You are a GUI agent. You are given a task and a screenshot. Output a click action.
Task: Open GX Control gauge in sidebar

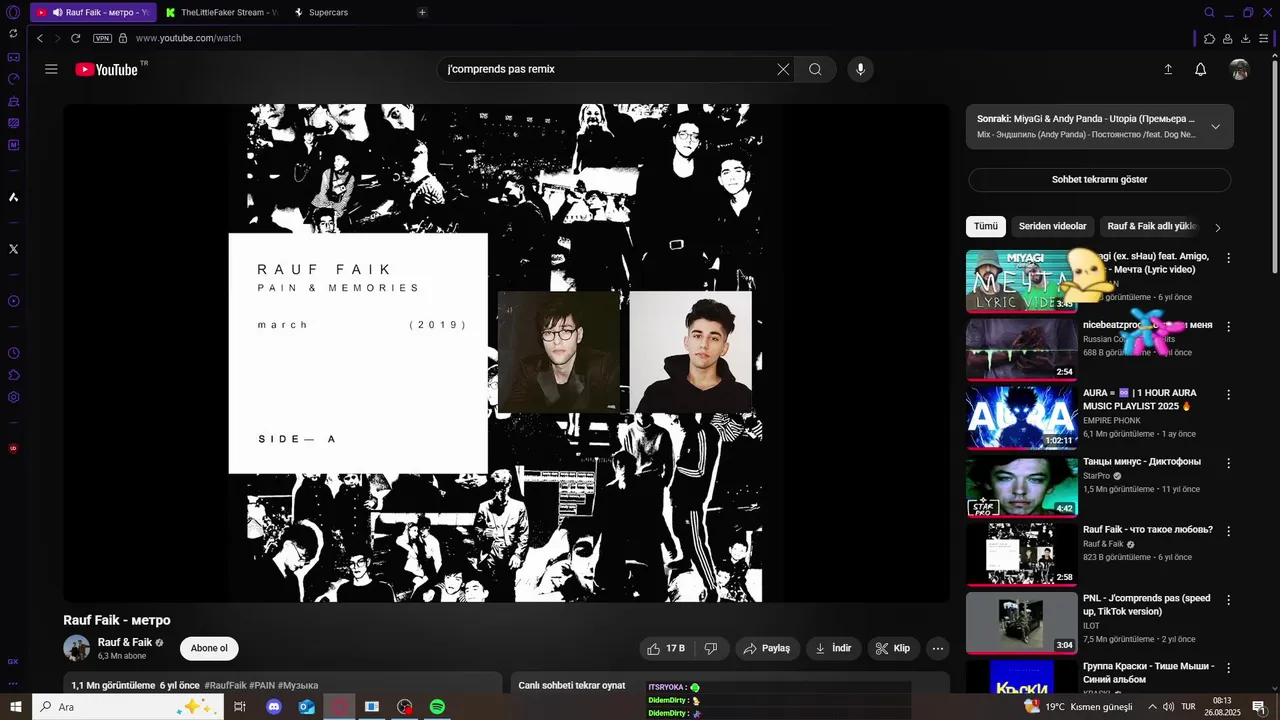(x=13, y=79)
